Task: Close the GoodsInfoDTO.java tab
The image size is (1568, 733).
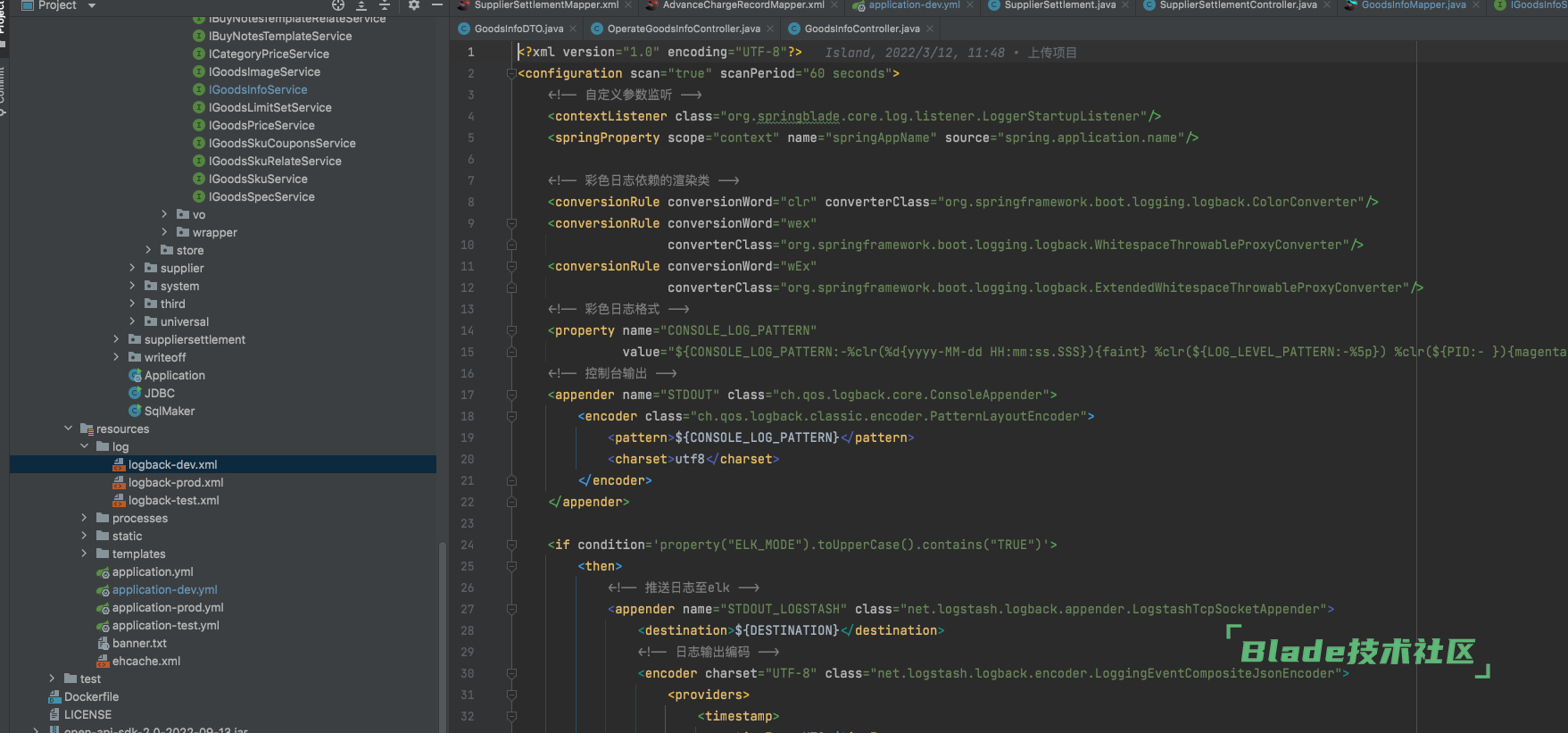Action: (573, 29)
